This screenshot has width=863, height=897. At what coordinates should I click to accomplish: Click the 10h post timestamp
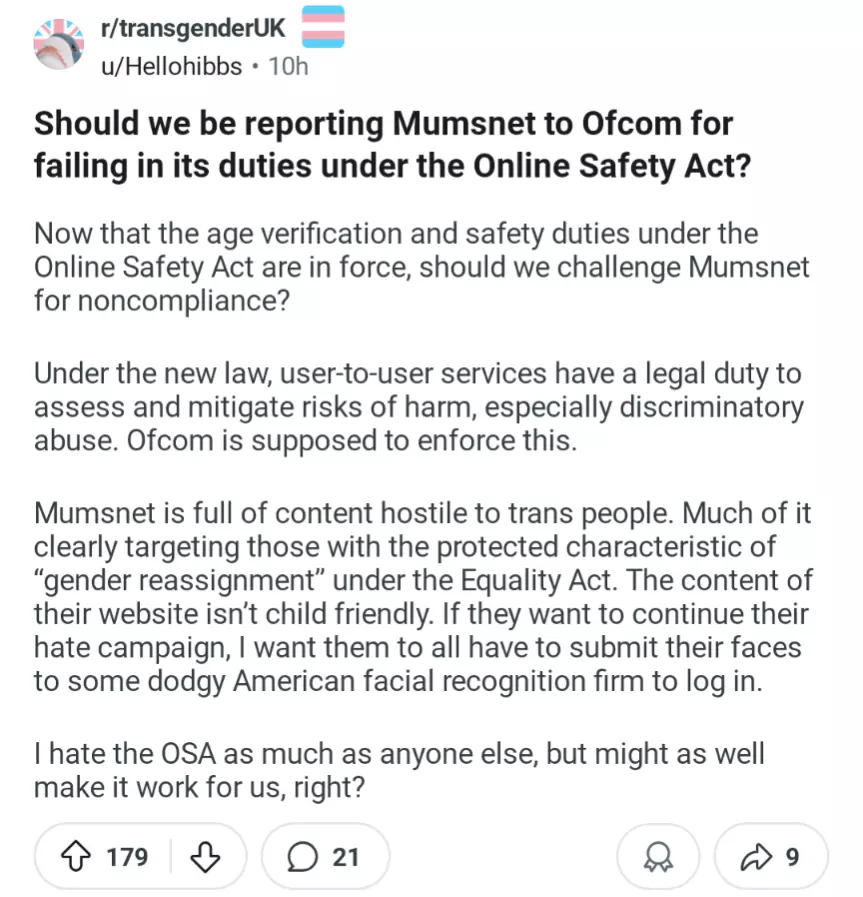click(x=289, y=66)
